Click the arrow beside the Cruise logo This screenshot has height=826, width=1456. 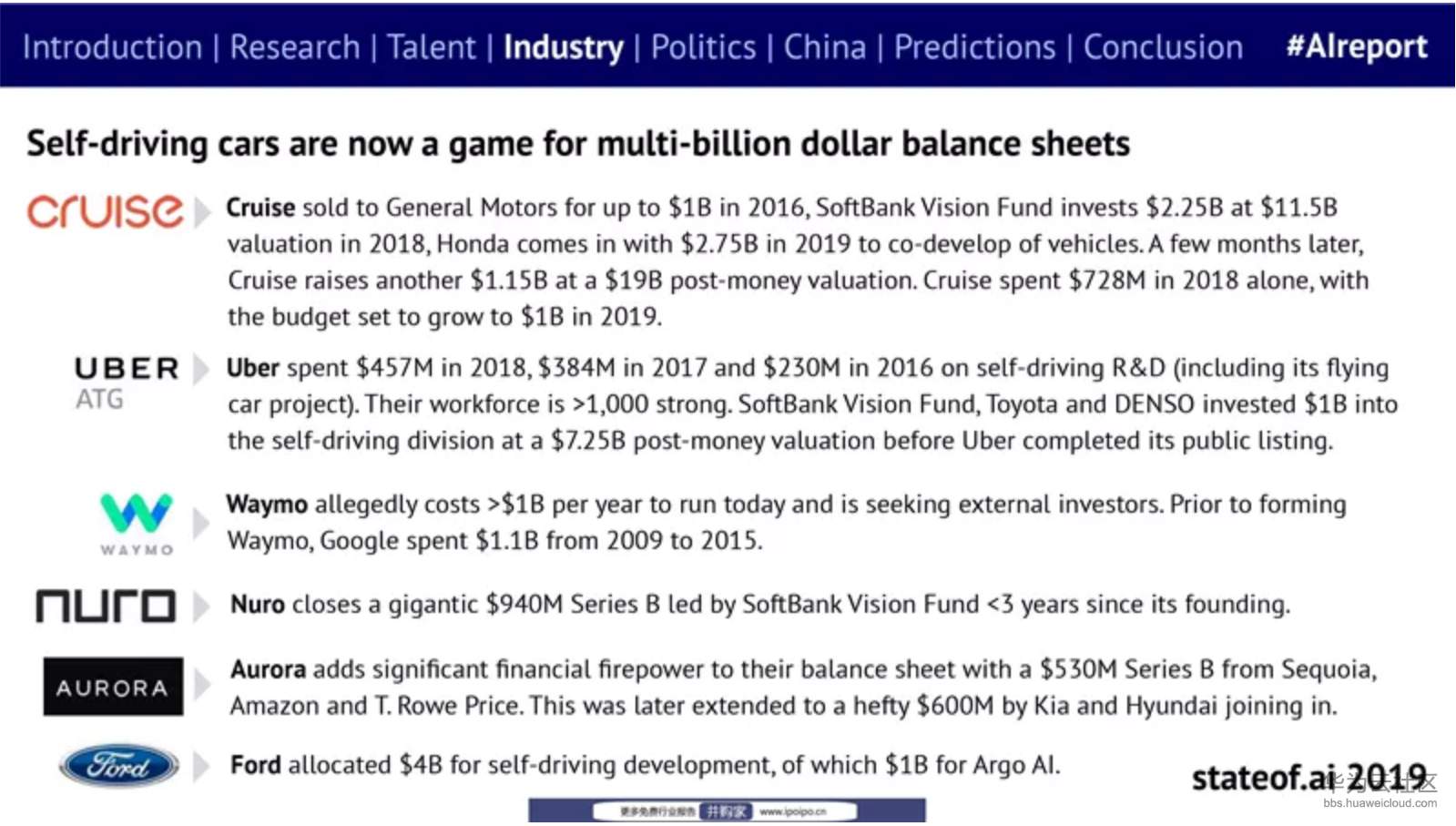point(202,211)
